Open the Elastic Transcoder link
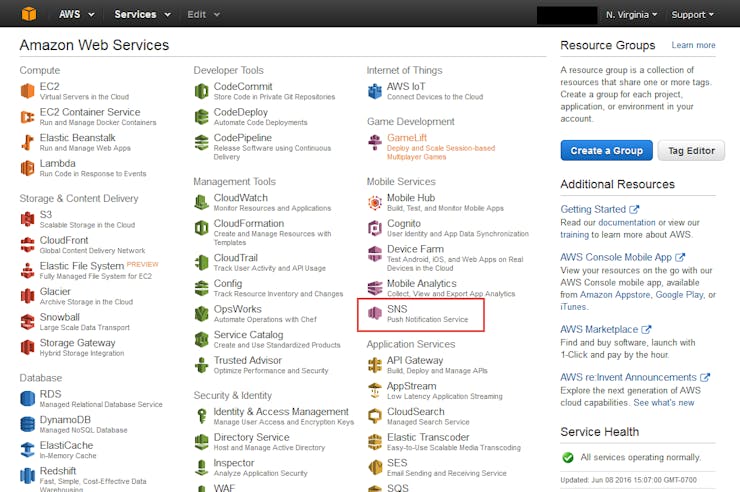Image resolution: width=740 pixels, height=492 pixels. (428, 437)
